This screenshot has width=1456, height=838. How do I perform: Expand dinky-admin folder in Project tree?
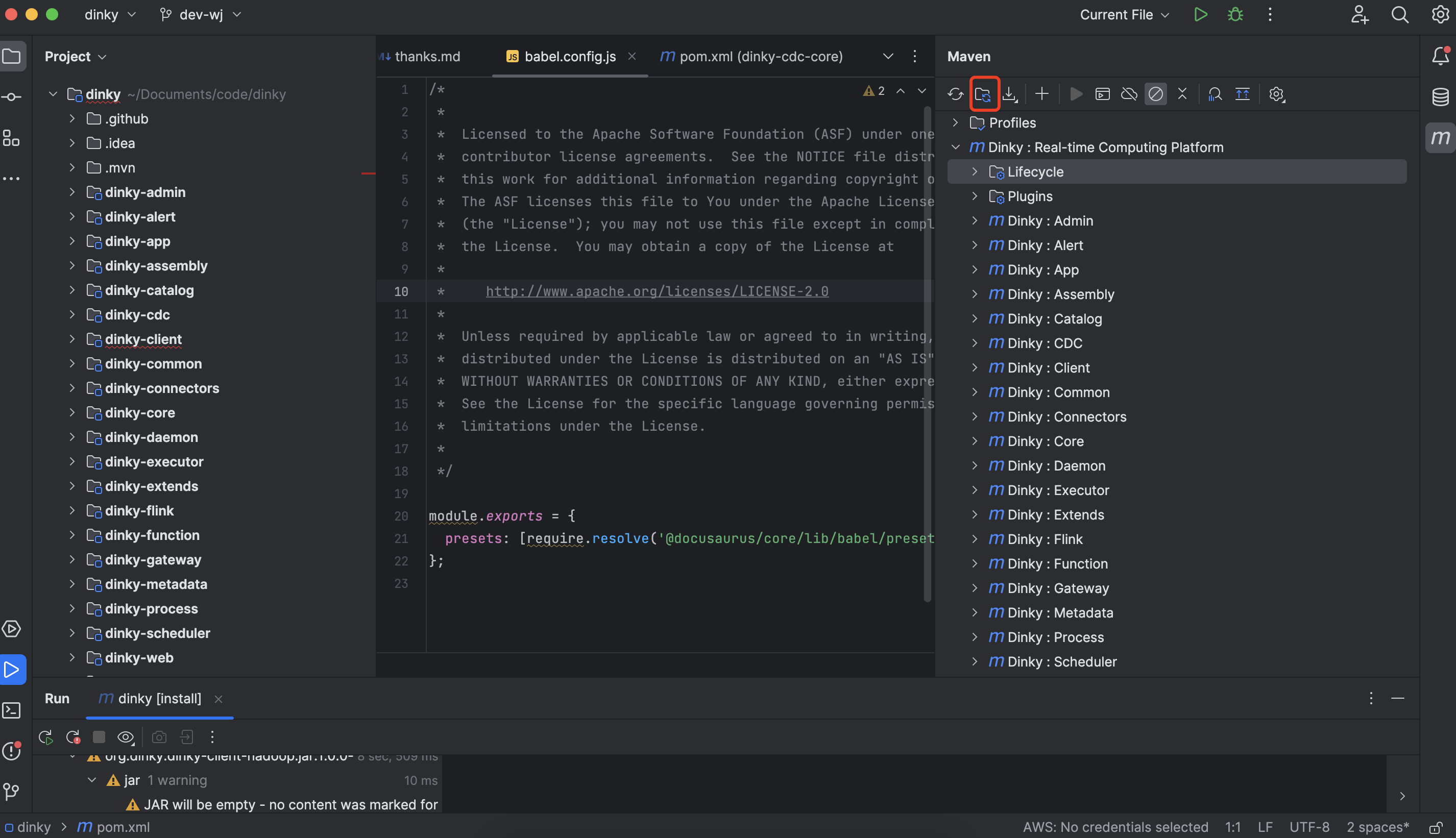pyautogui.click(x=72, y=192)
